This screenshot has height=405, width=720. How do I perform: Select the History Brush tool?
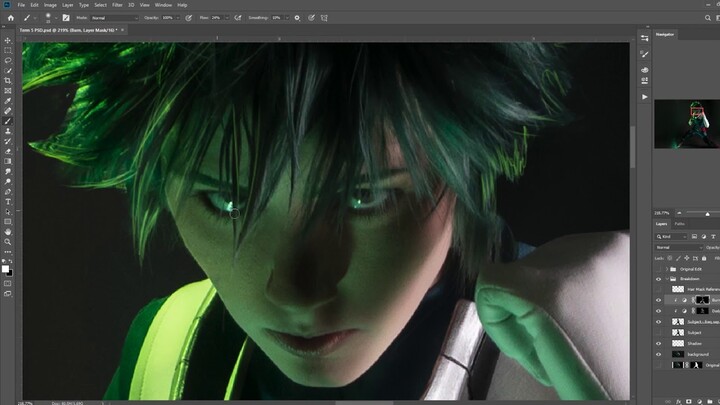click(8, 141)
